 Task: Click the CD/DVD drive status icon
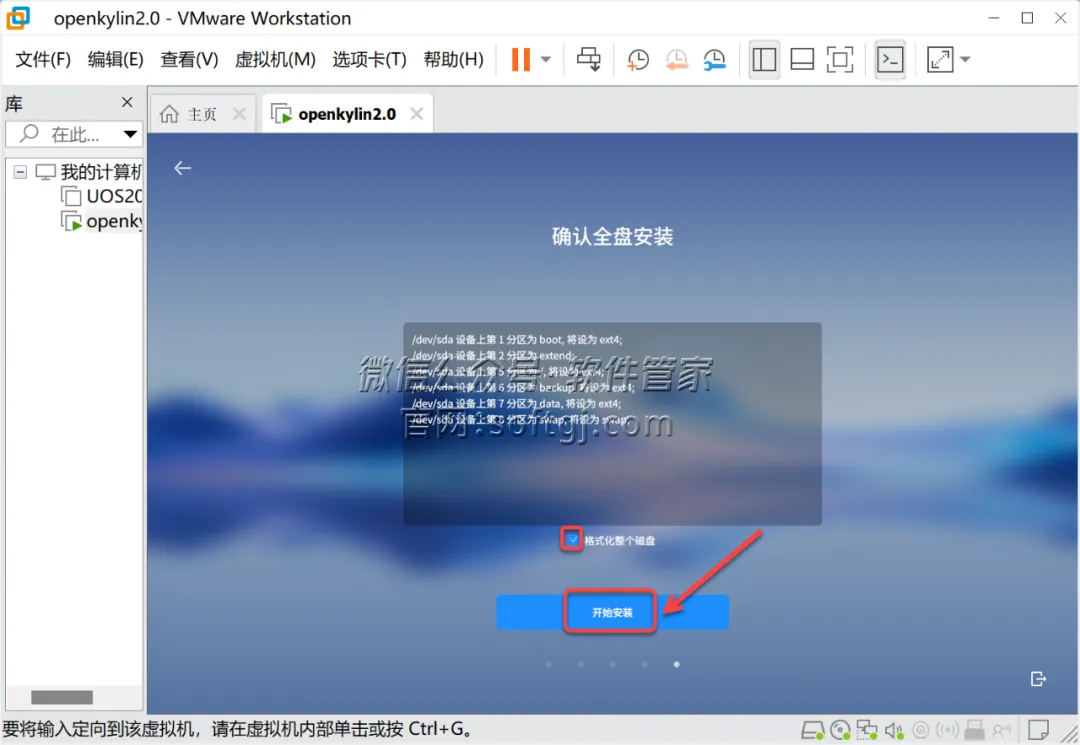point(840,729)
